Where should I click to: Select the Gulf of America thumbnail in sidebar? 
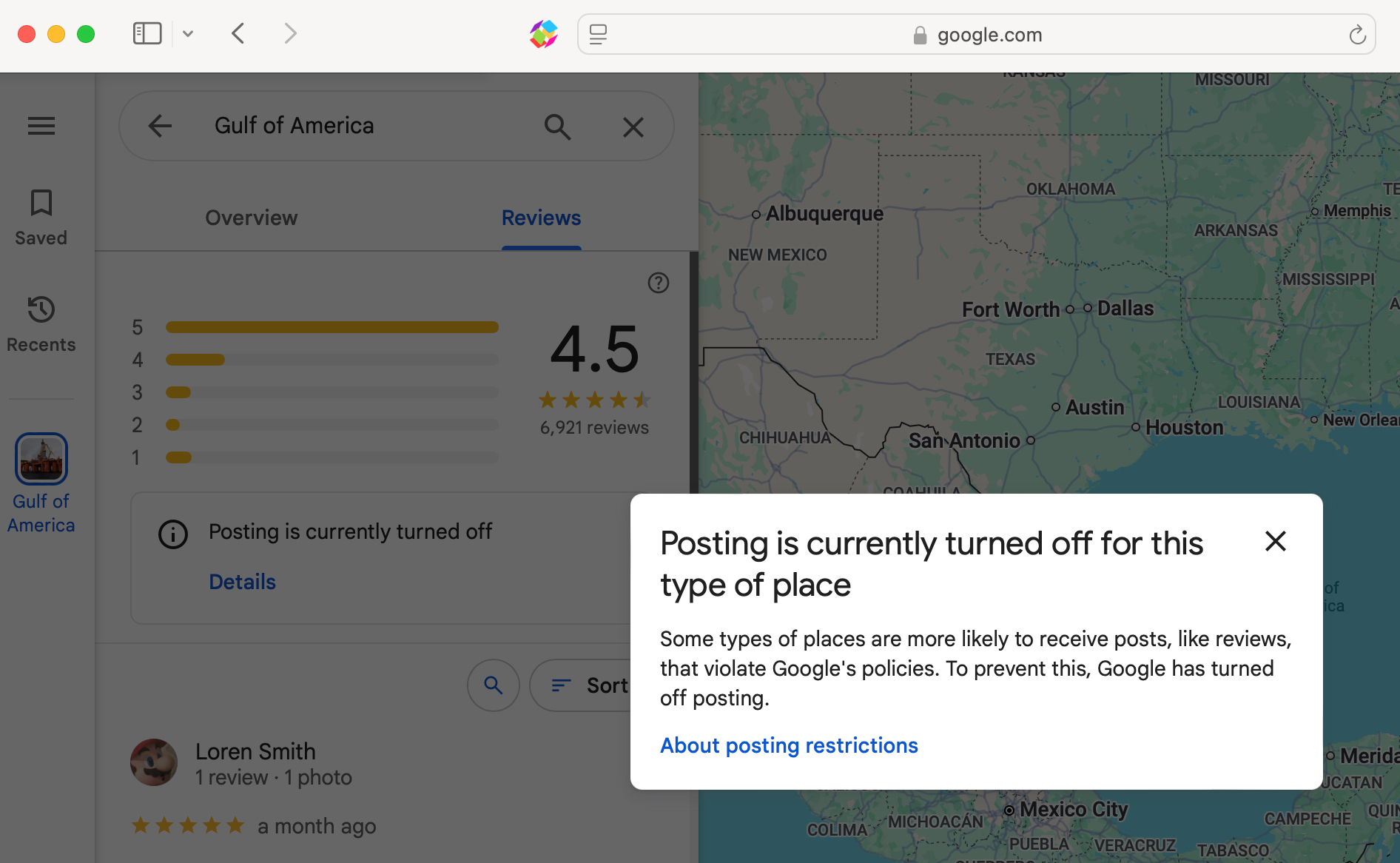point(41,459)
